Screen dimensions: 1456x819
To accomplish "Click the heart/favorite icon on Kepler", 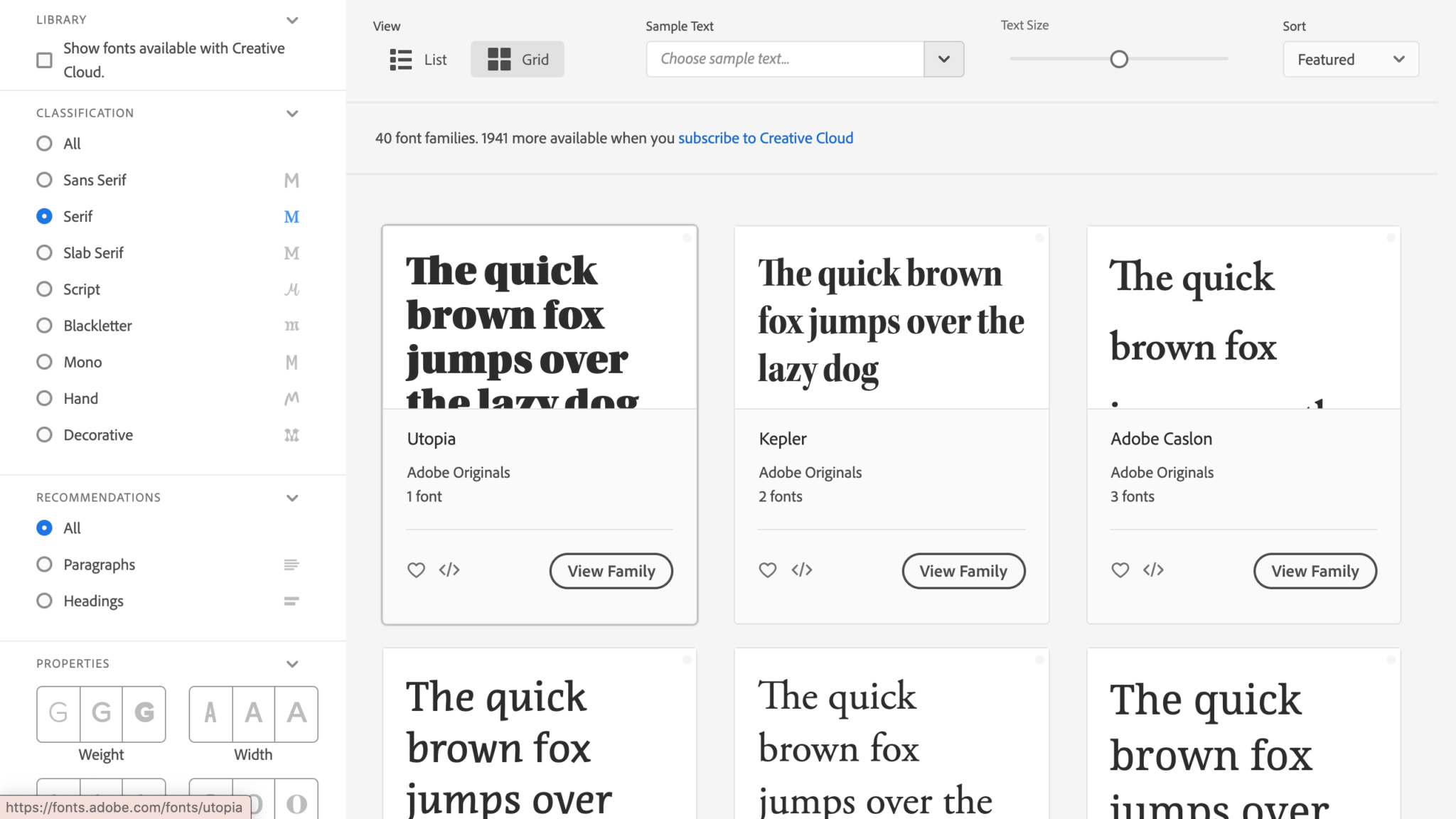I will click(x=768, y=569).
